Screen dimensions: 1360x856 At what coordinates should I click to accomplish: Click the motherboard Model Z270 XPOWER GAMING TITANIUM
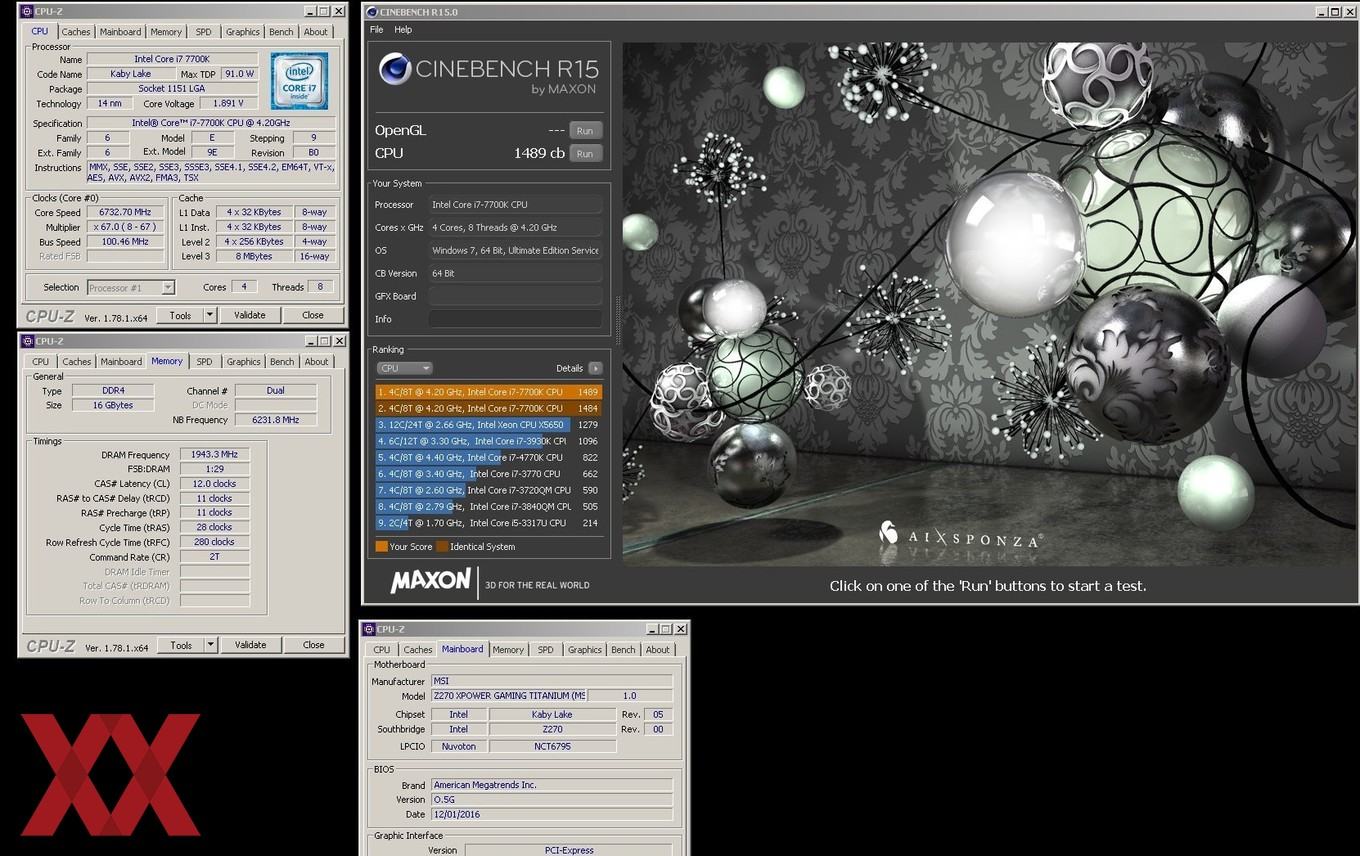coord(508,696)
